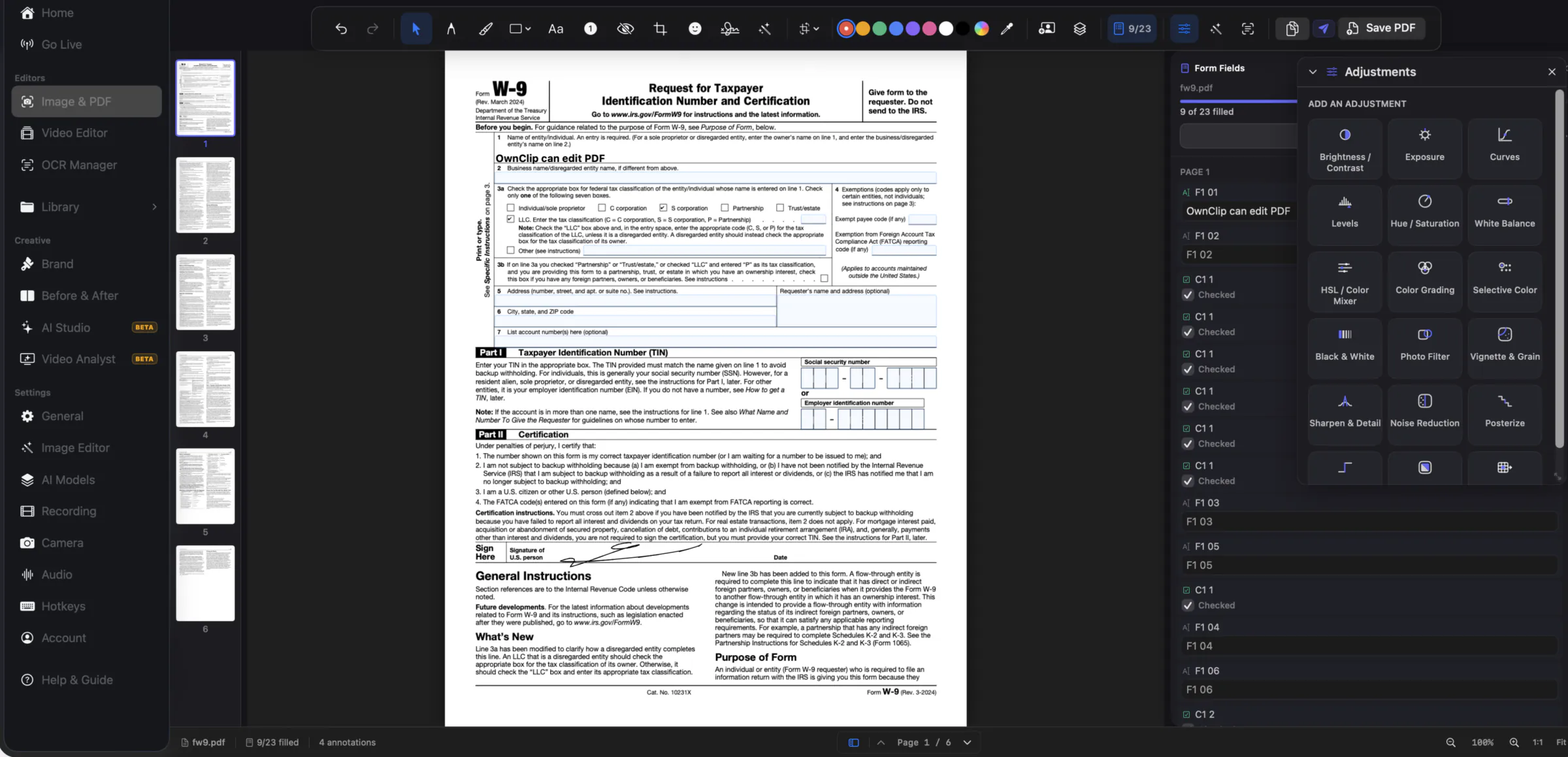Viewport: 1568px width, 757px height.
Task: Check the Trust/estate box
Action: click(x=779, y=208)
